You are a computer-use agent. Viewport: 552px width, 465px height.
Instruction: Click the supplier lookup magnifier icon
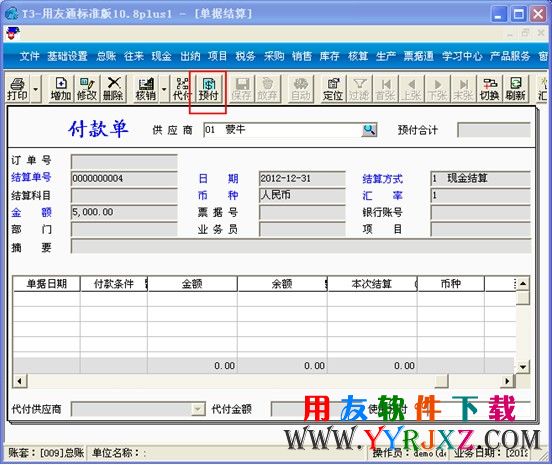pyautogui.click(x=369, y=130)
